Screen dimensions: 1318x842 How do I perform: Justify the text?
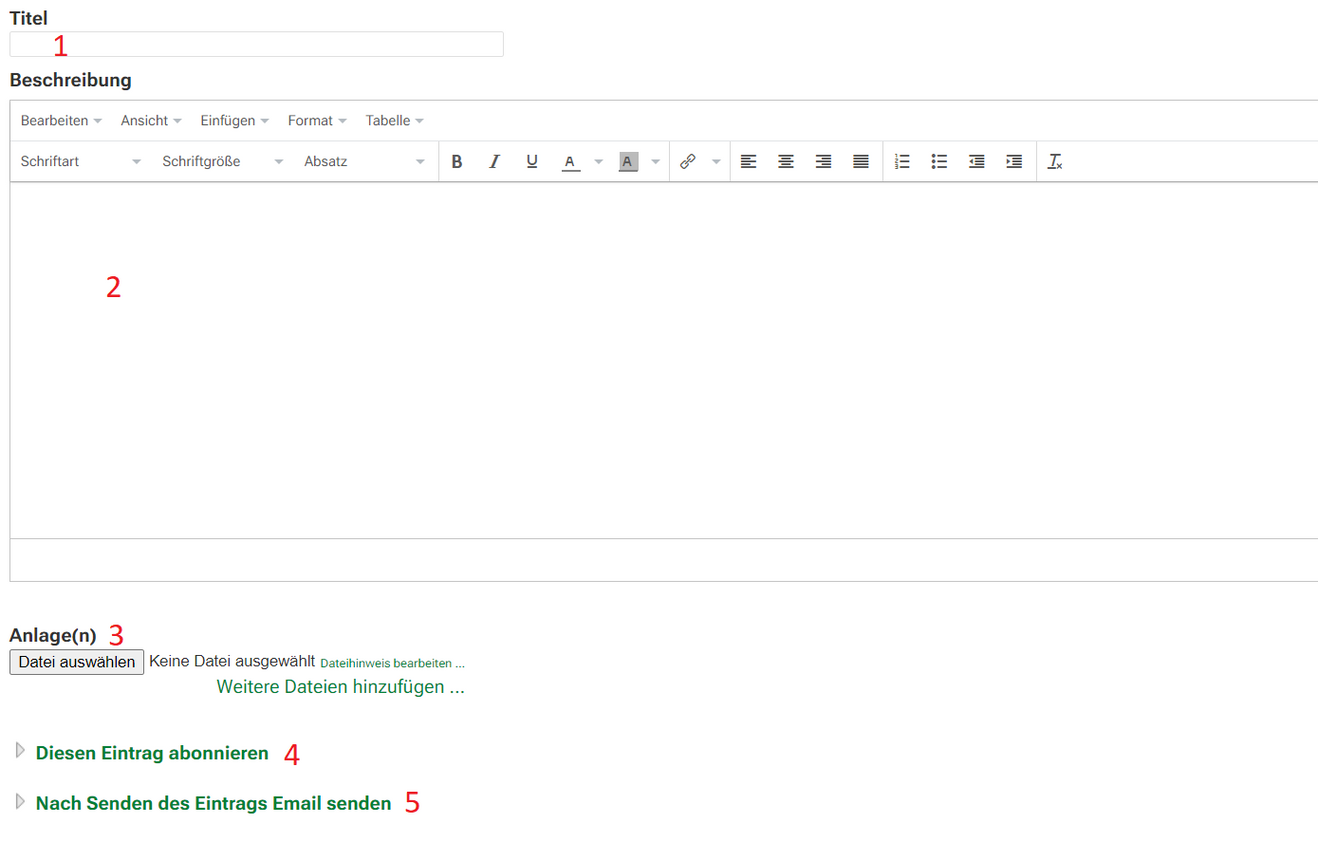tap(861, 161)
